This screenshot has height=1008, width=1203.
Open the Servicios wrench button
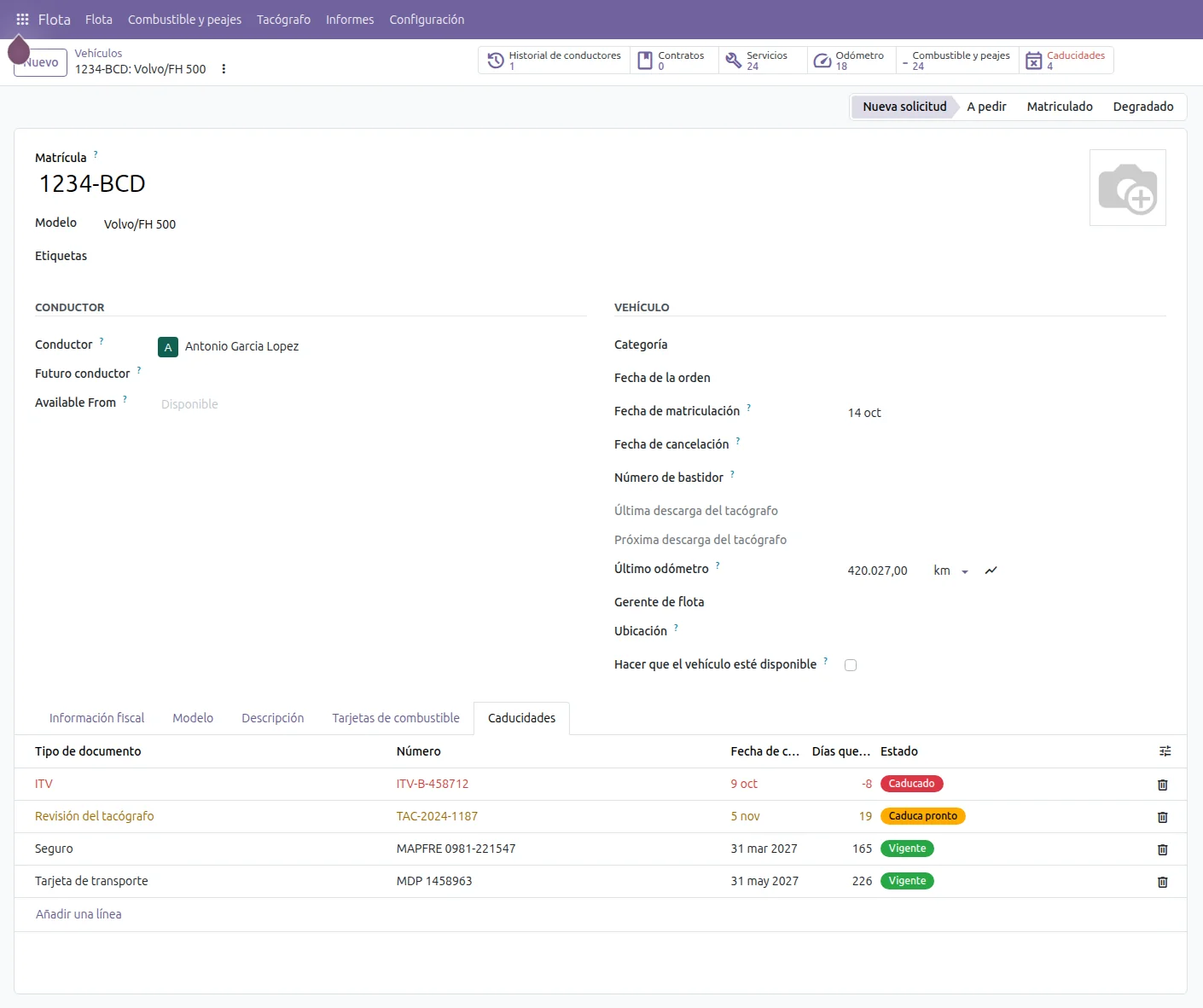pos(763,61)
